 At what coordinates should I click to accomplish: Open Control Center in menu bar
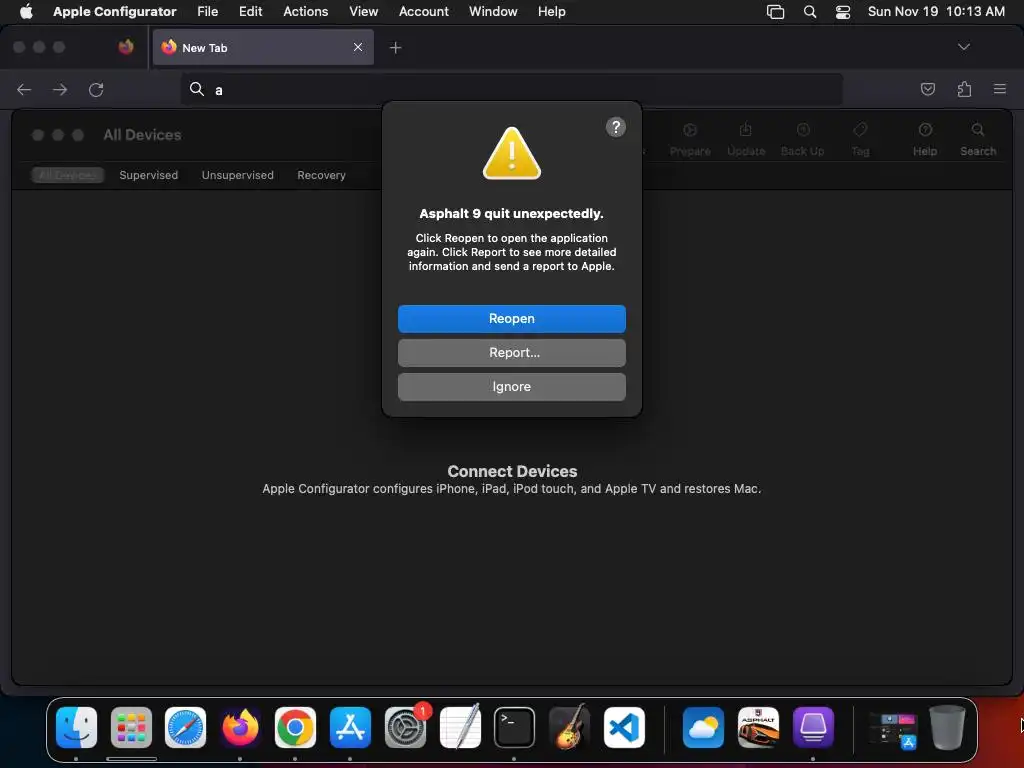coord(842,12)
